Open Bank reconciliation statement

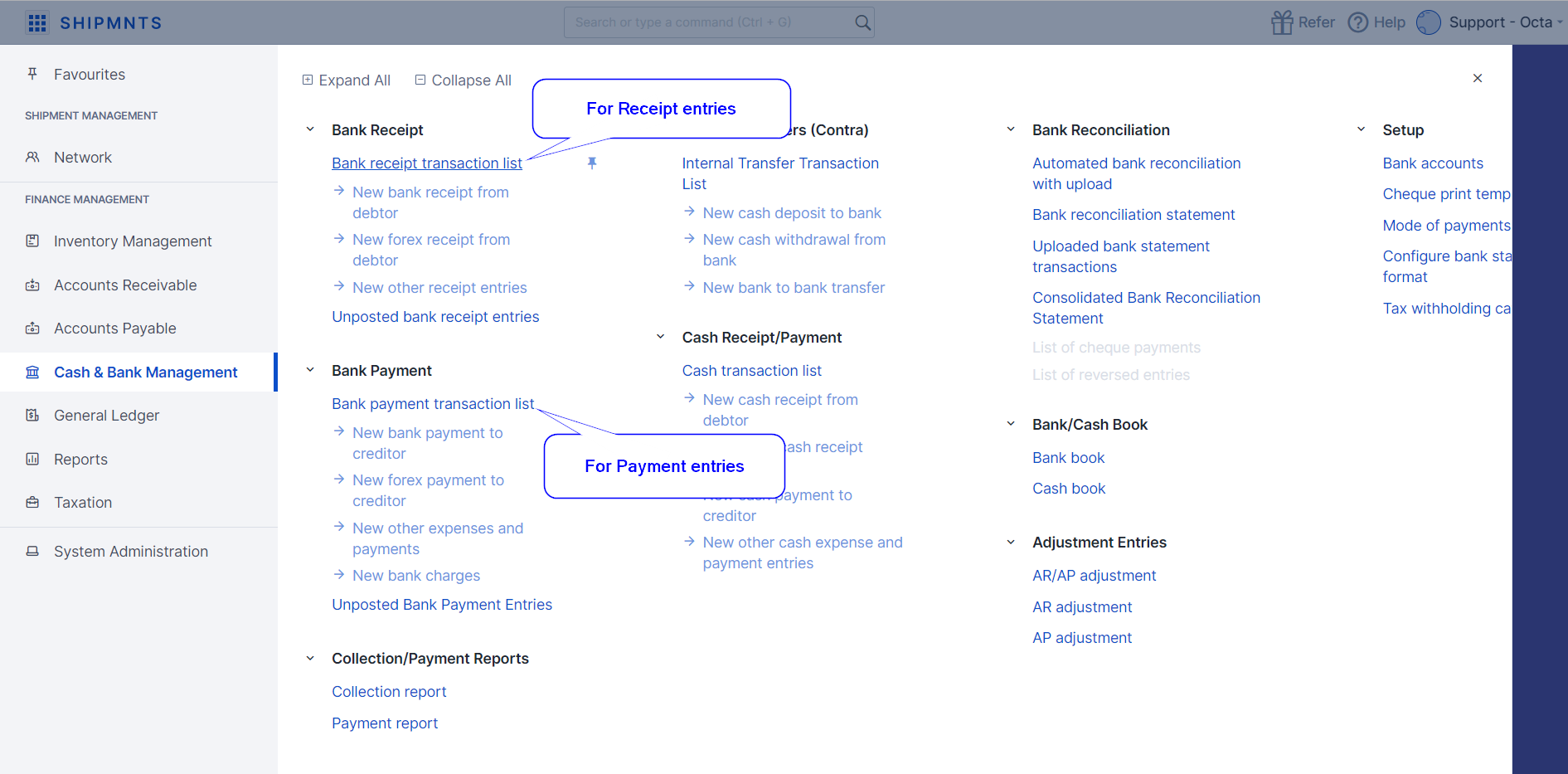click(x=1134, y=215)
